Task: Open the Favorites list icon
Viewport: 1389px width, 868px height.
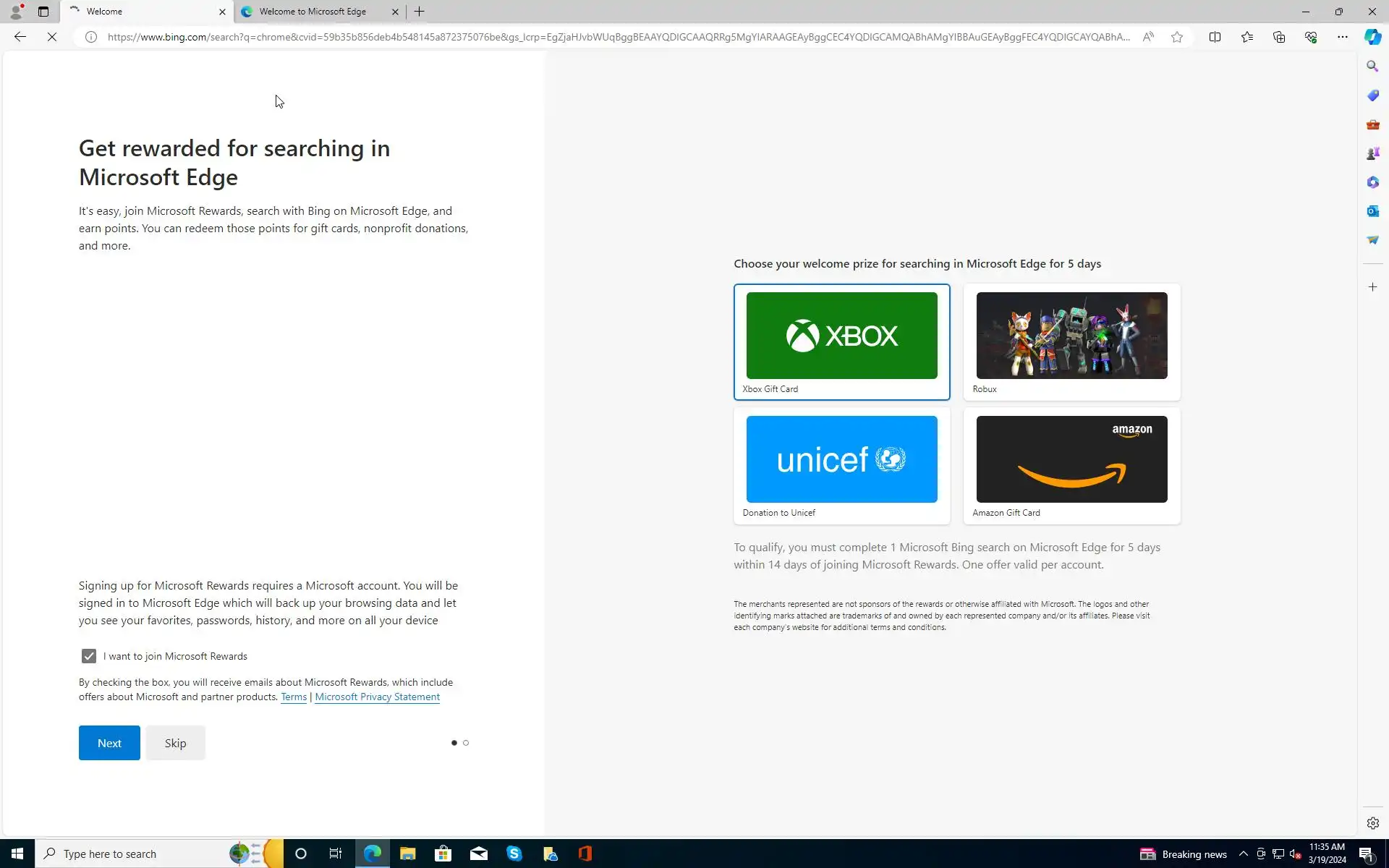Action: pos(1246,37)
